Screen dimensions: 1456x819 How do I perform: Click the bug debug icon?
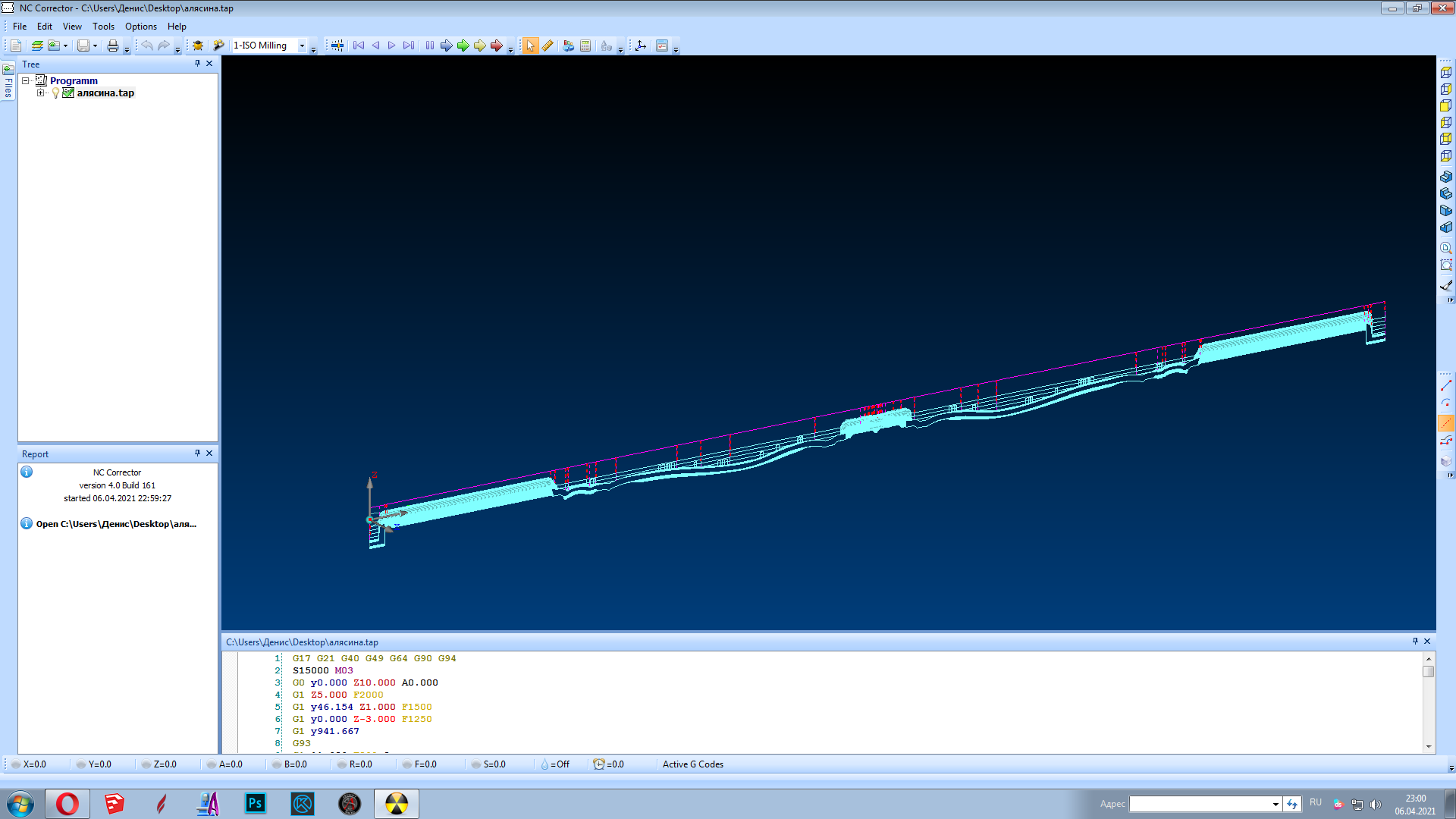198,45
